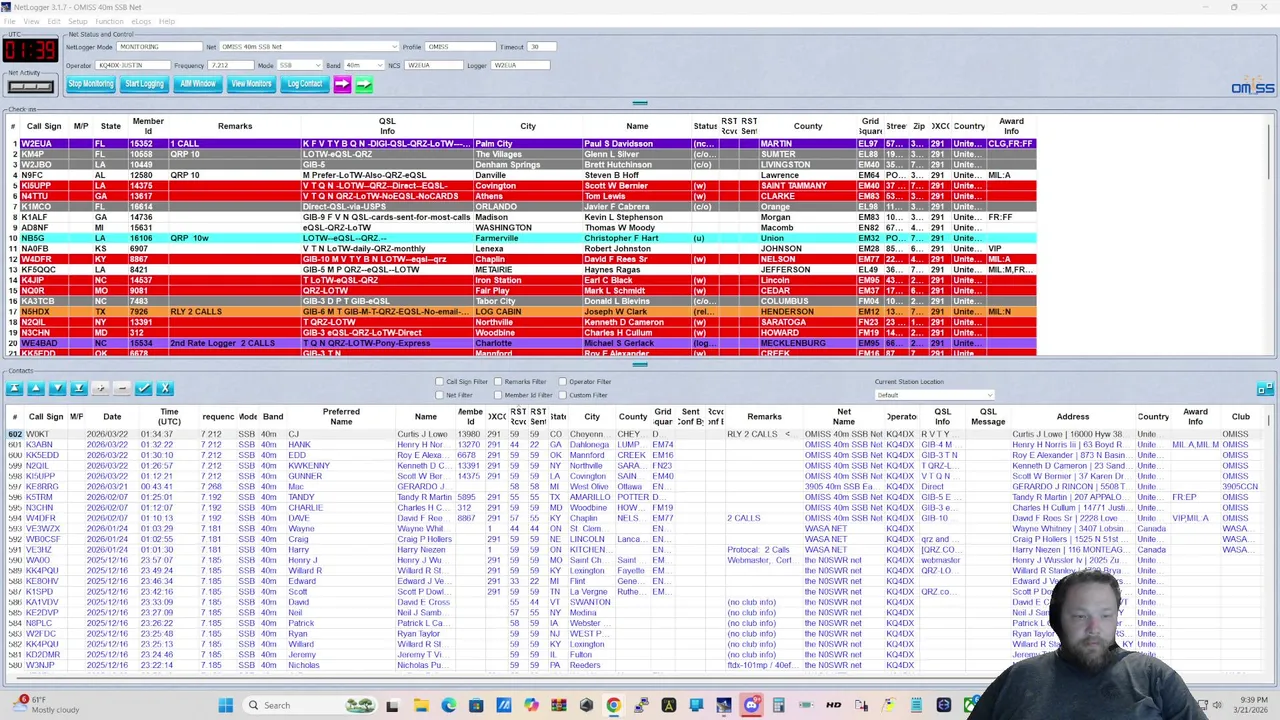The image size is (1280, 720).
Task: Open the Mode dropdown showing SSB
Action: click(x=299, y=65)
